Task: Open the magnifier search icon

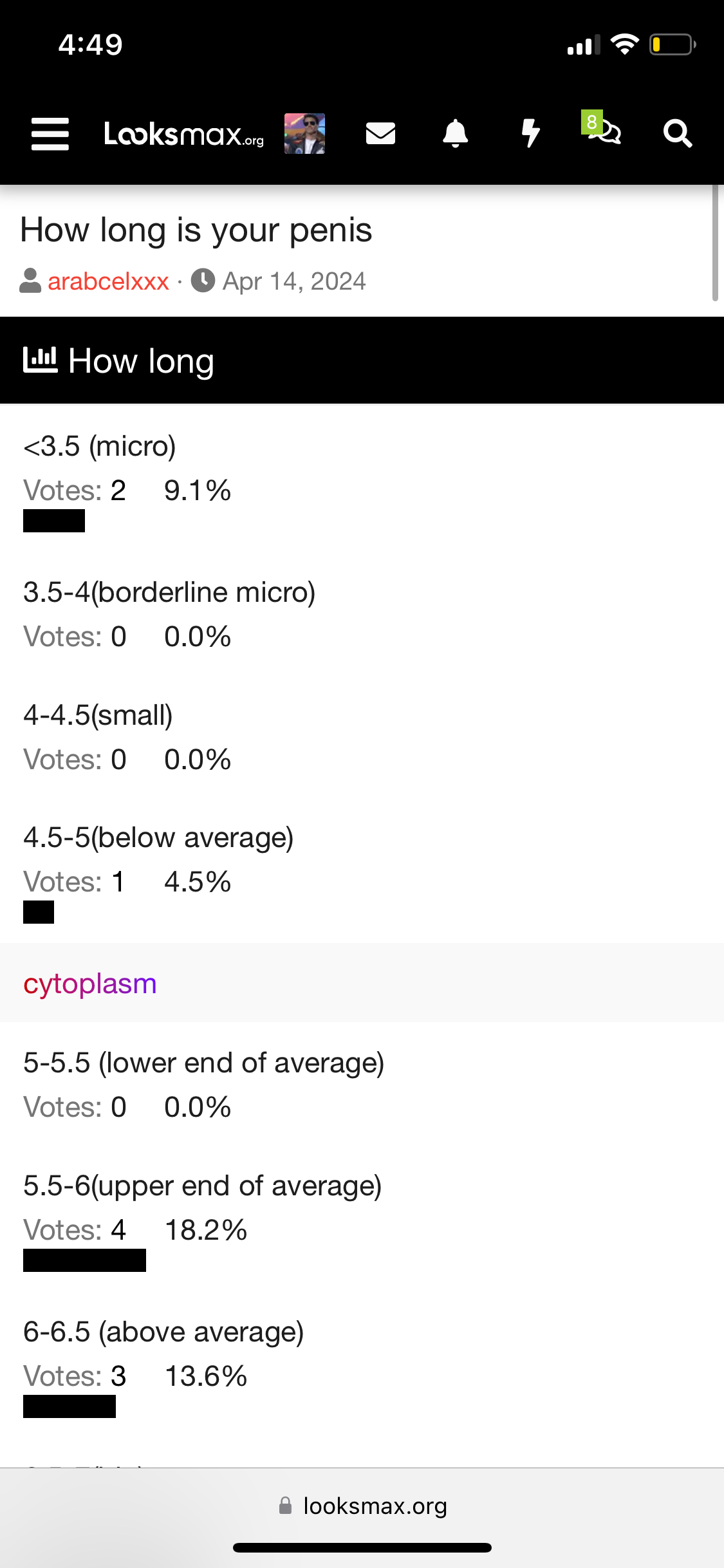Action: (677, 134)
